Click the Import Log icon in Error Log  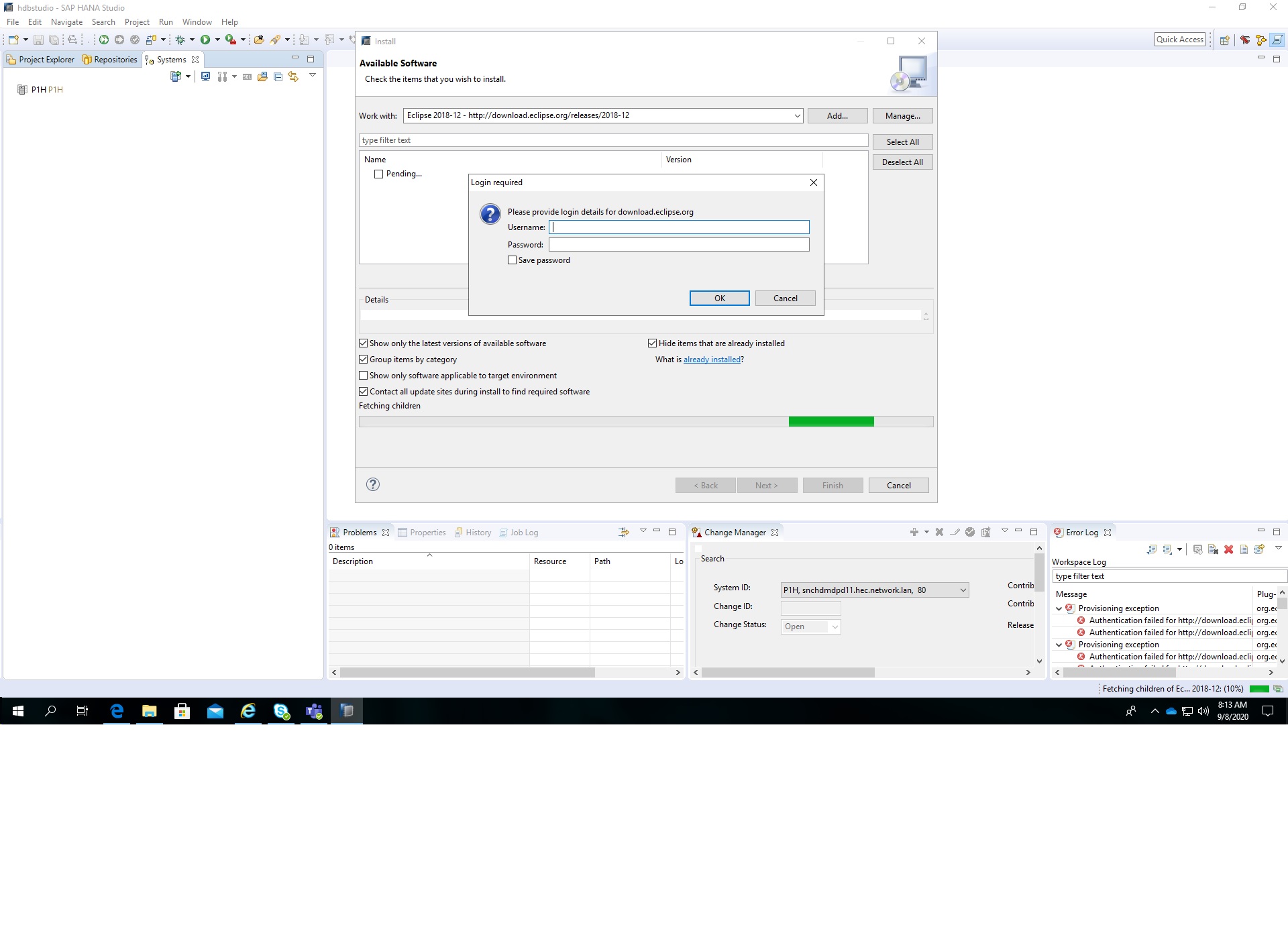coord(1167,549)
